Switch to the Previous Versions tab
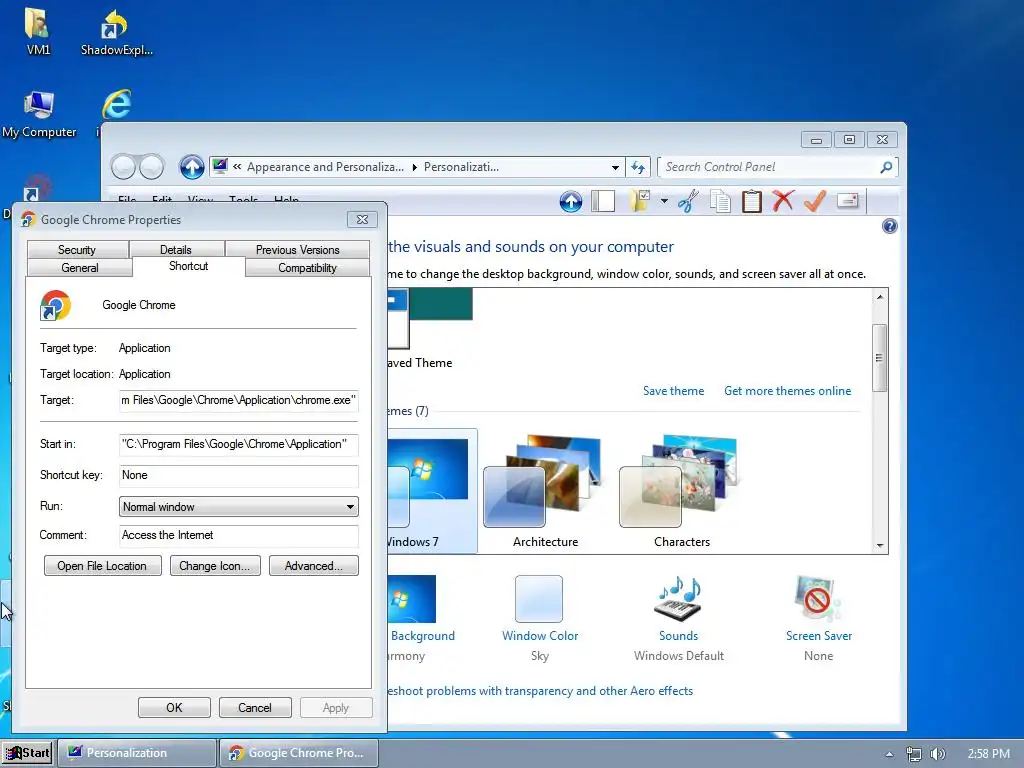Image resolution: width=1024 pixels, height=768 pixels. (x=297, y=249)
